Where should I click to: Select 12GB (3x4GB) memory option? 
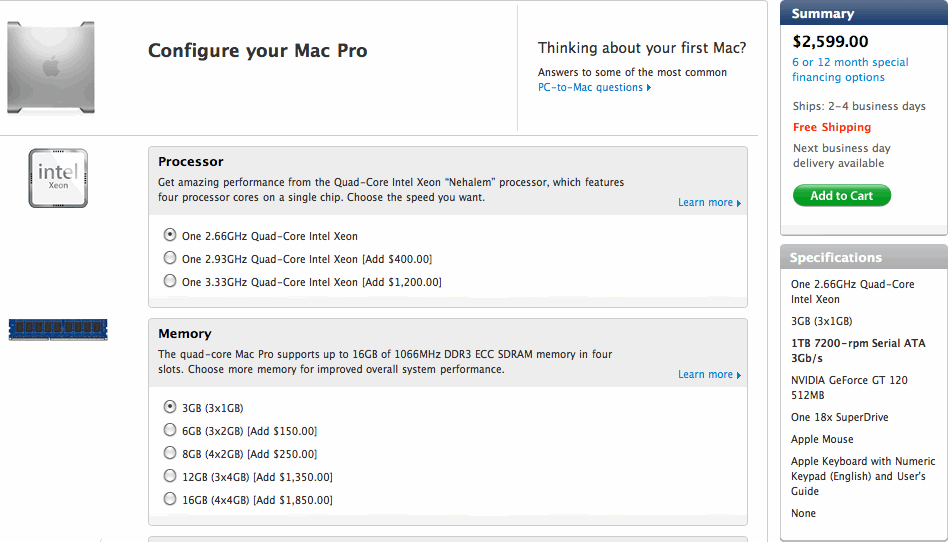click(170, 475)
